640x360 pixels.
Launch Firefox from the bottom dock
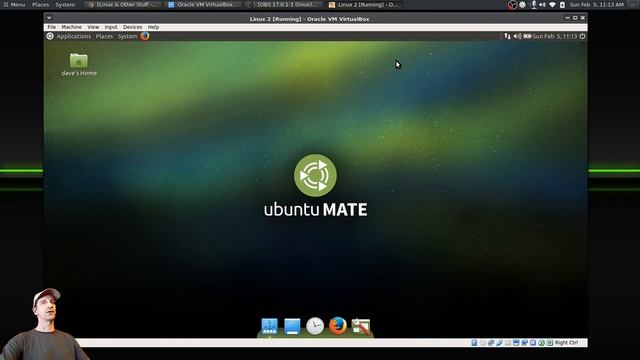(x=338, y=326)
